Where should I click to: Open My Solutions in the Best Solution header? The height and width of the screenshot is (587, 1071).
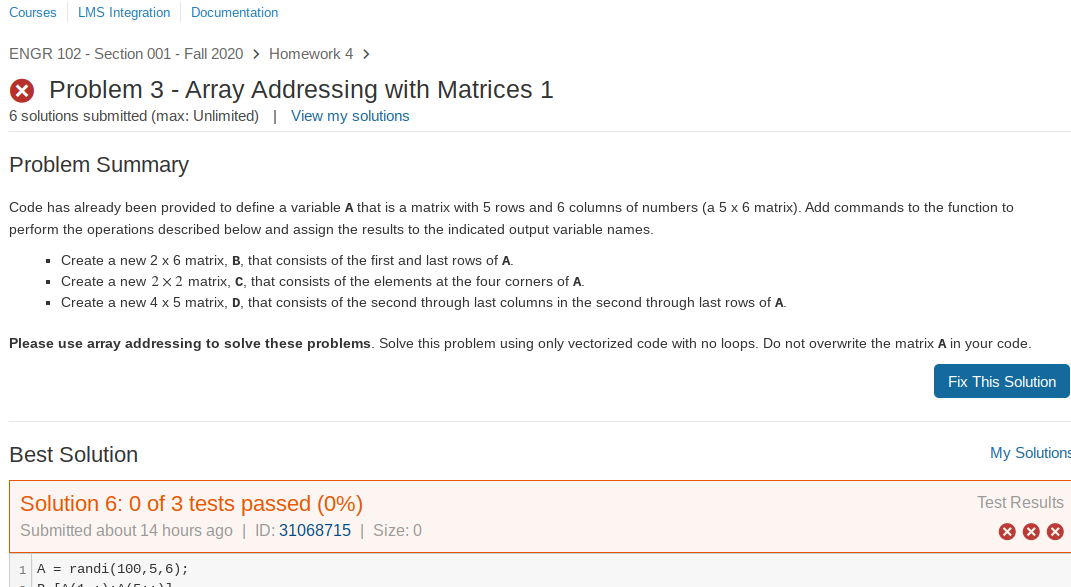point(1030,452)
